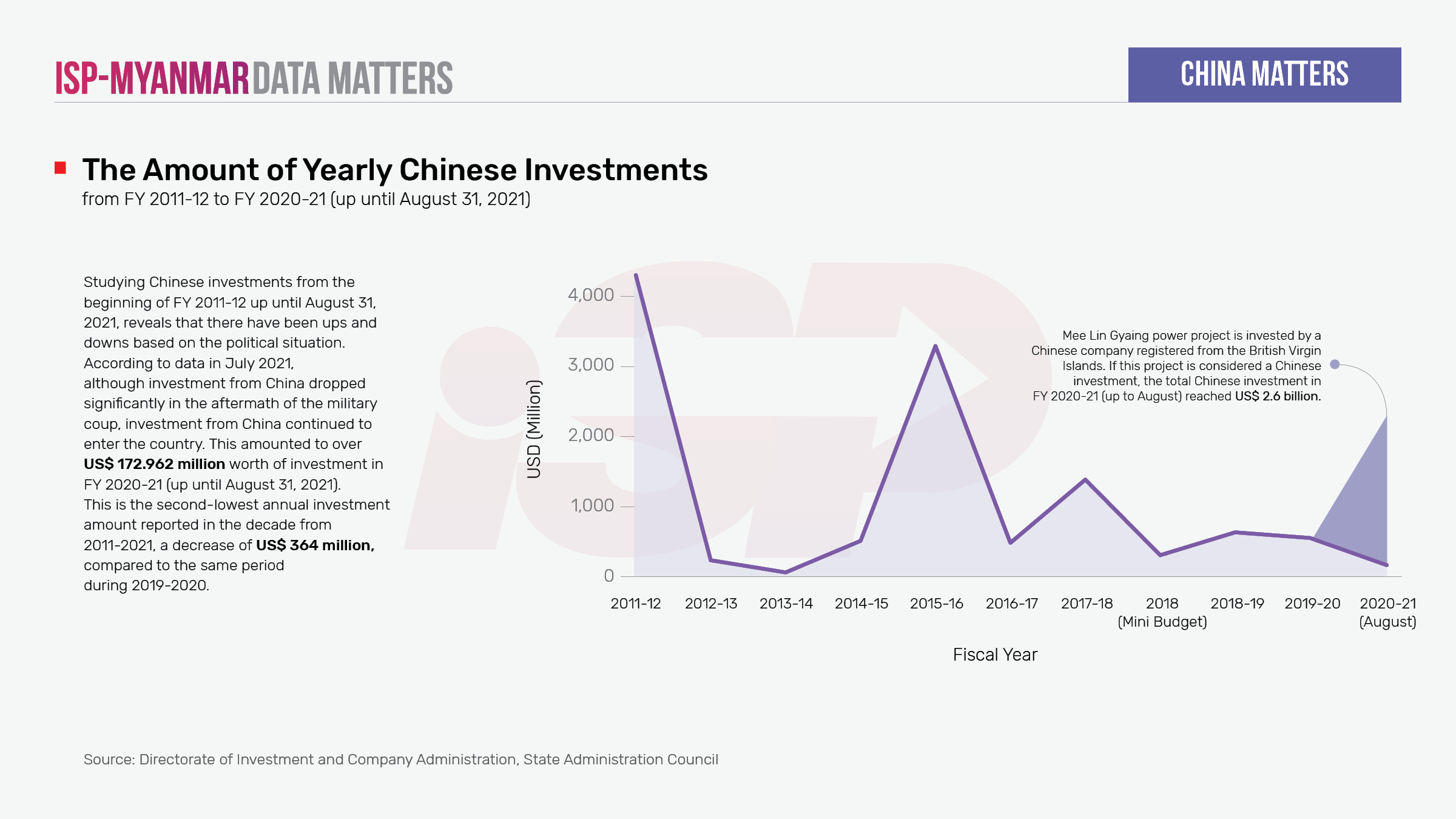Click the 4,000 y-axis tick label
The width and height of the screenshot is (1456, 819).
[591, 295]
